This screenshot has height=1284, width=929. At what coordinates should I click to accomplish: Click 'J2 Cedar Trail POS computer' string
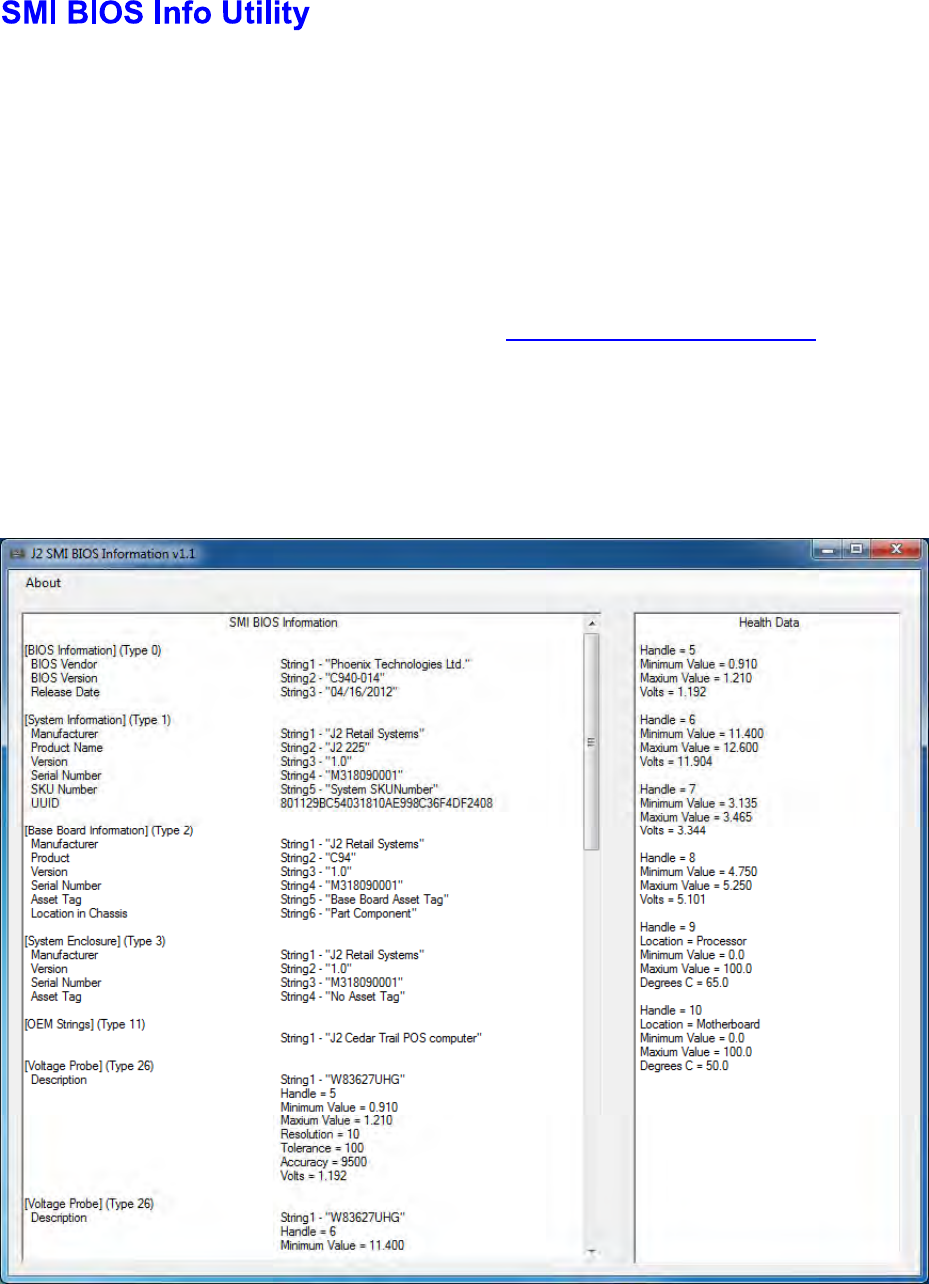[x=383, y=1039]
